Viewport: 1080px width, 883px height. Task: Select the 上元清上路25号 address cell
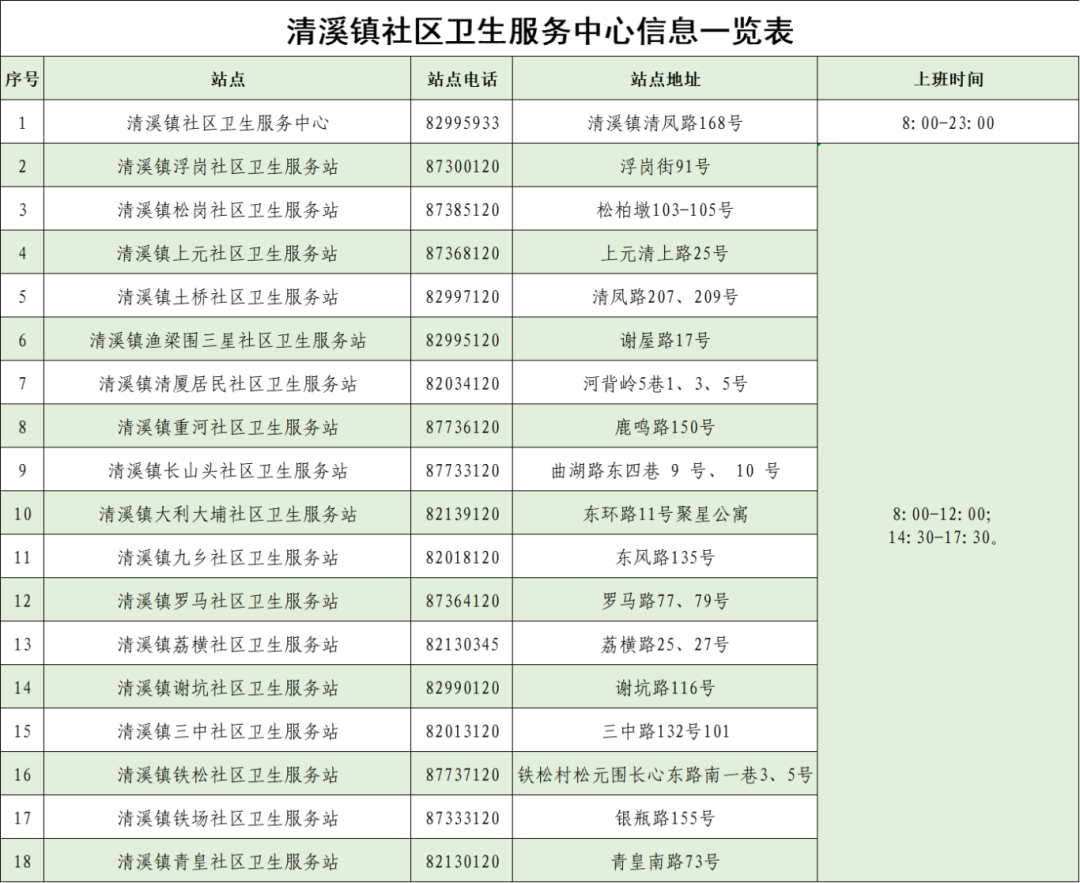click(x=665, y=253)
